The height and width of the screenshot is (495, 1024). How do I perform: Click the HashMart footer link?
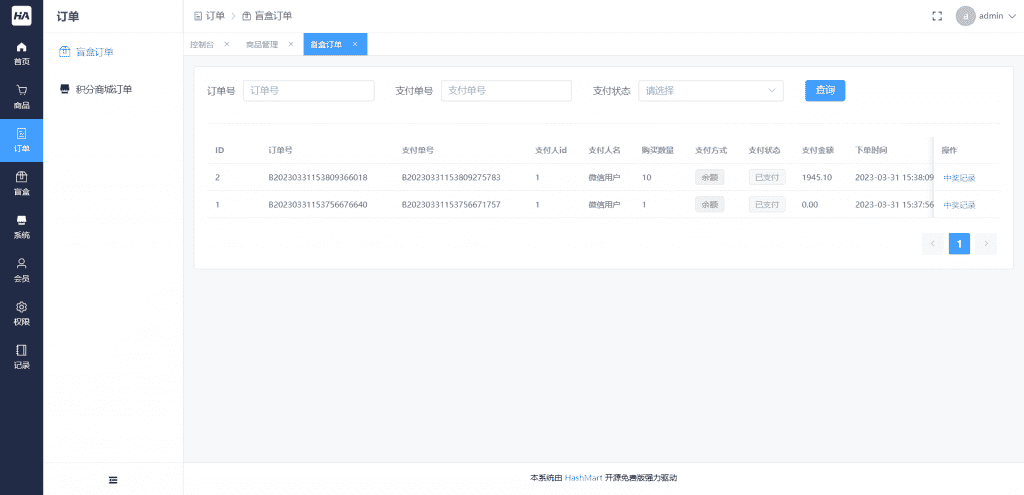pyautogui.click(x=583, y=478)
